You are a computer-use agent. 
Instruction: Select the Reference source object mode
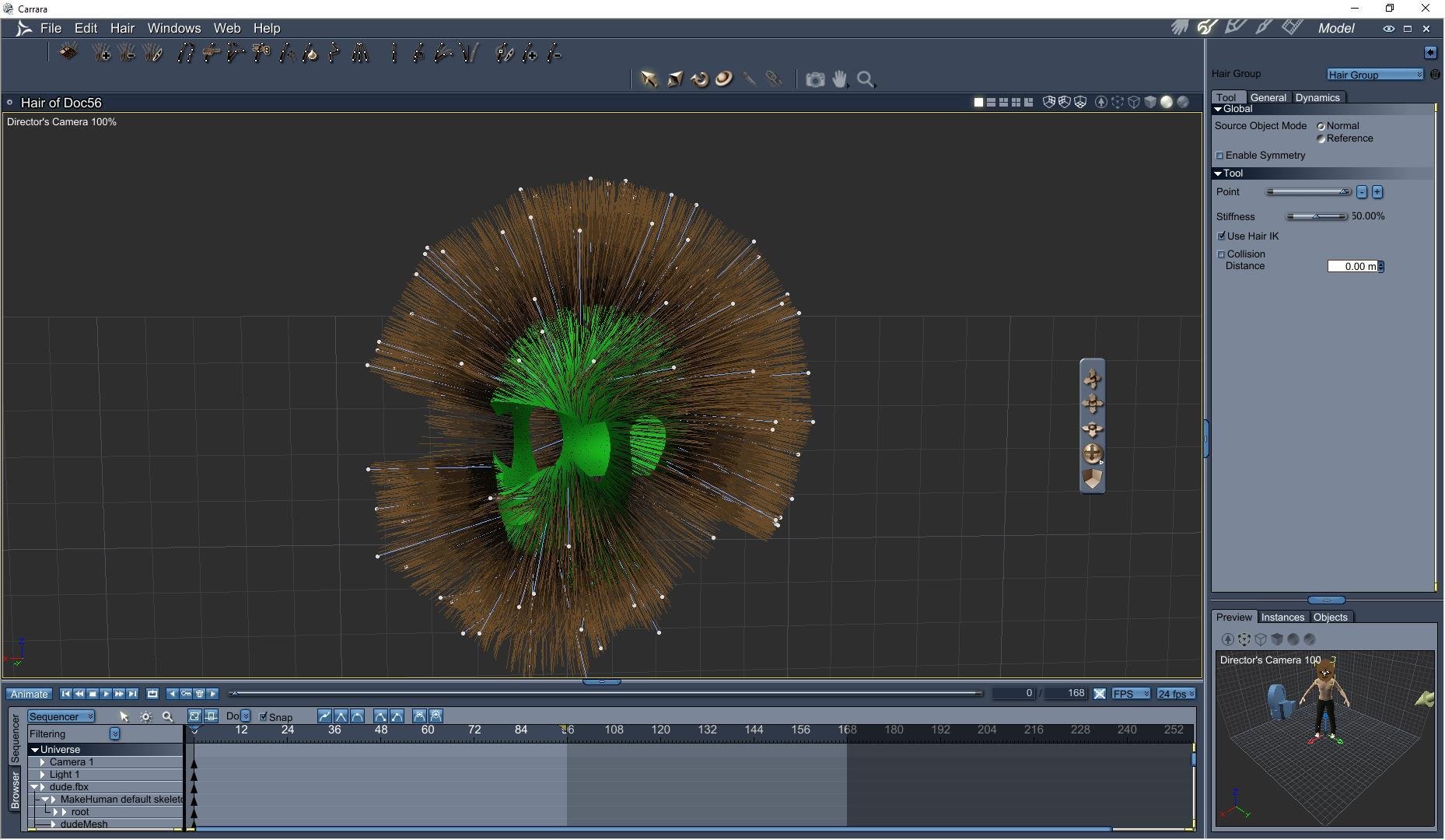(1321, 138)
